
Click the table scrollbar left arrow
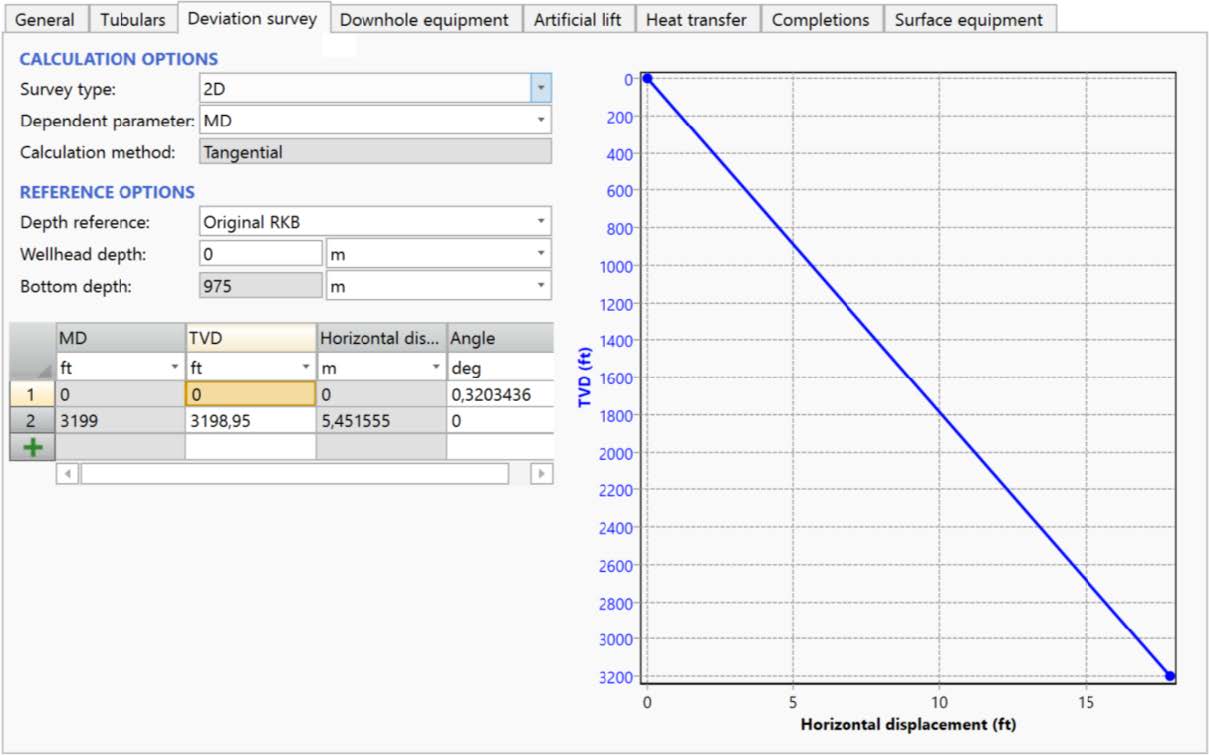[x=67, y=473]
